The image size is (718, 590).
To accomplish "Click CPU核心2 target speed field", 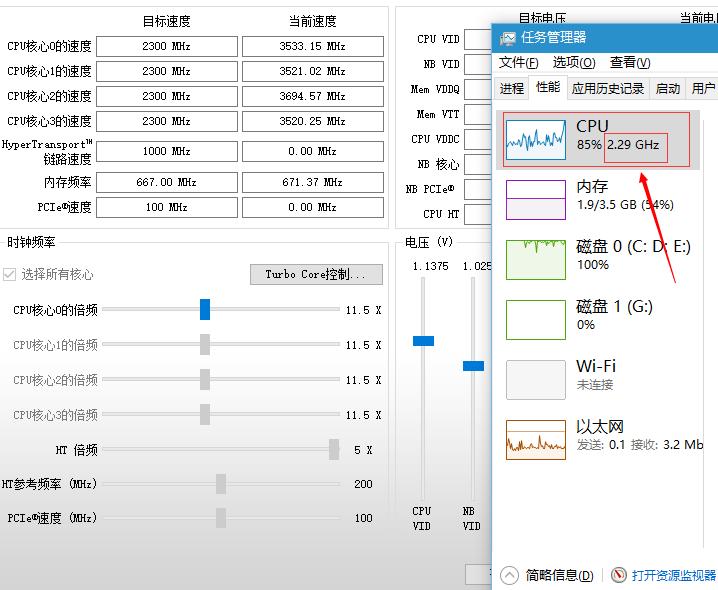I will tap(167, 96).
